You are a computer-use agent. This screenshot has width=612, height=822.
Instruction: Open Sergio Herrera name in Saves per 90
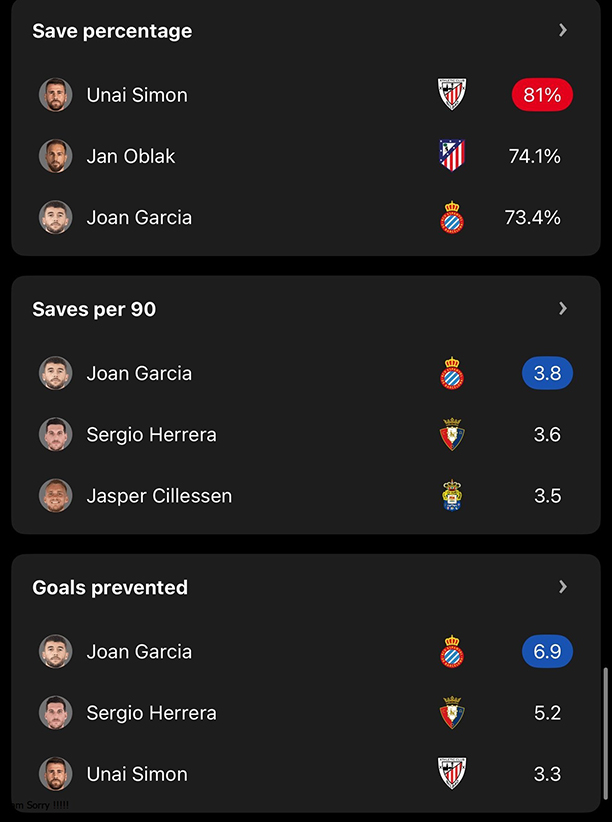[152, 435]
